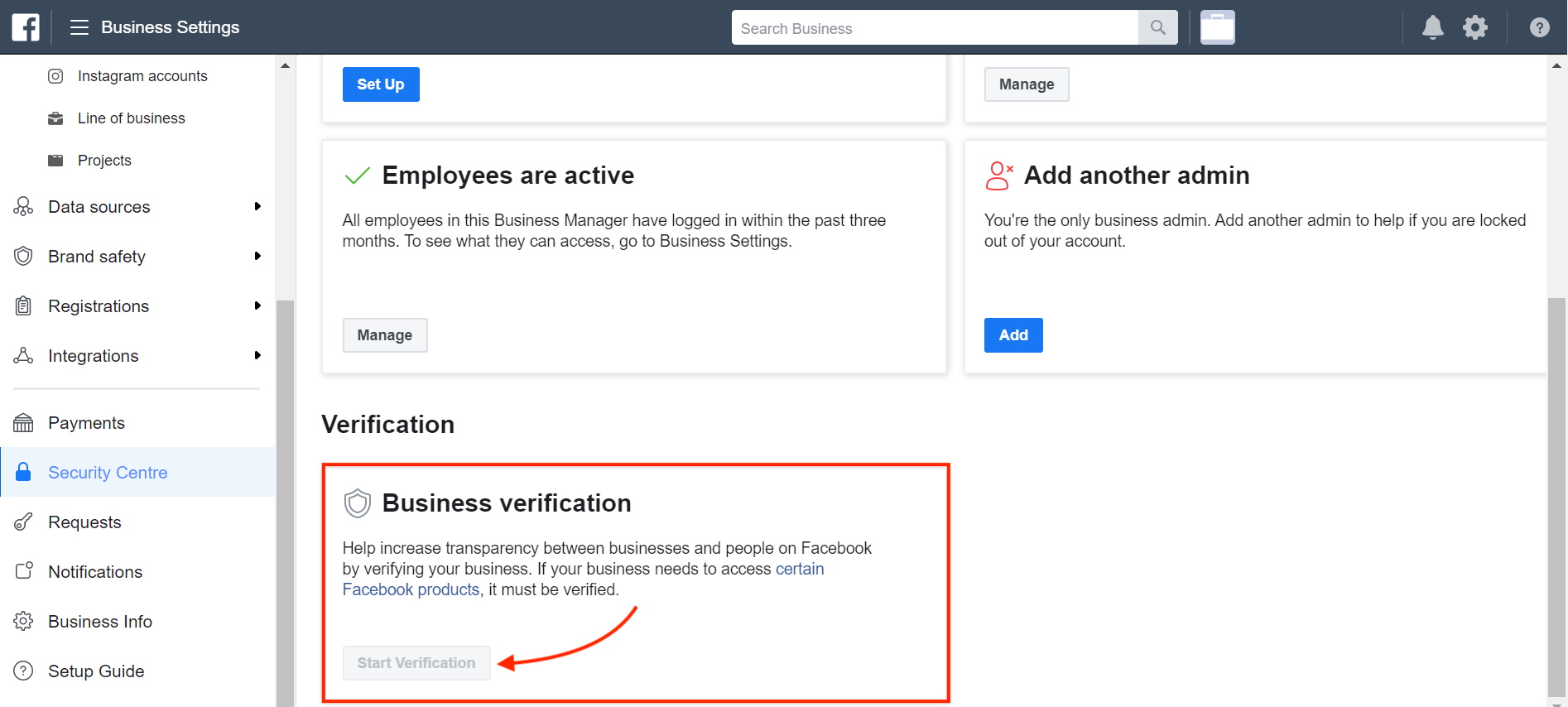Open Instagram accounts in sidebar

[142, 76]
